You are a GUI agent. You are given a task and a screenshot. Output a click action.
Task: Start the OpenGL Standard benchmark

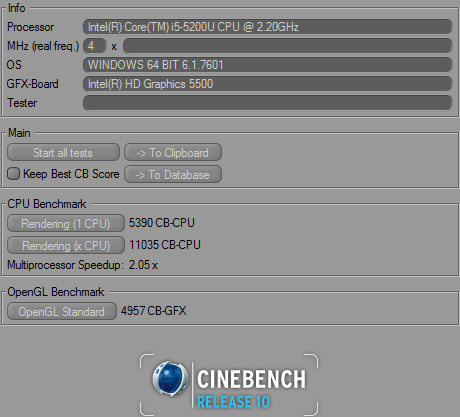(x=62, y=311)
